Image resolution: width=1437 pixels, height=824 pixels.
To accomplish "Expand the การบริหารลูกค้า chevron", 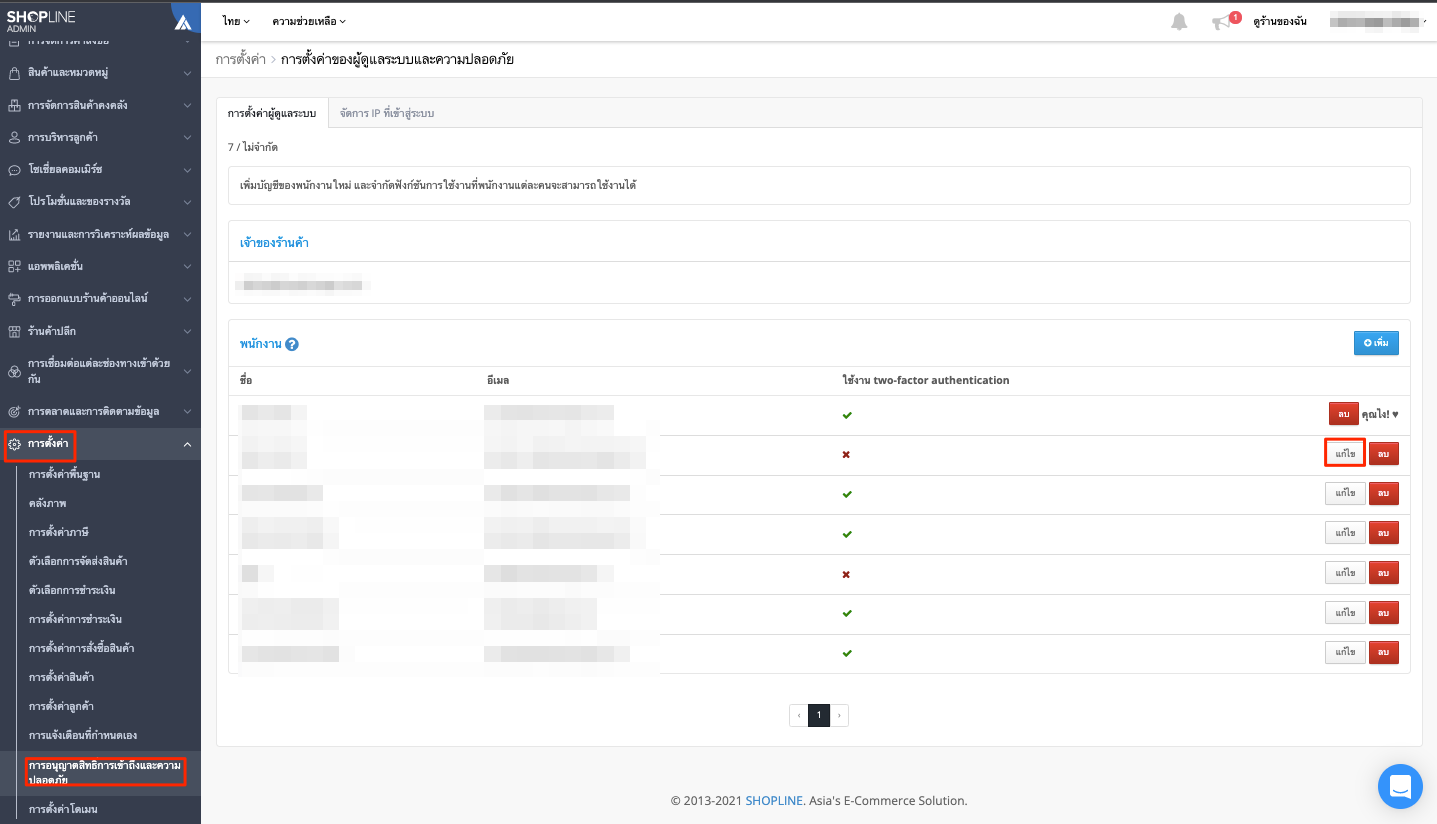I will tap(187, 137).
